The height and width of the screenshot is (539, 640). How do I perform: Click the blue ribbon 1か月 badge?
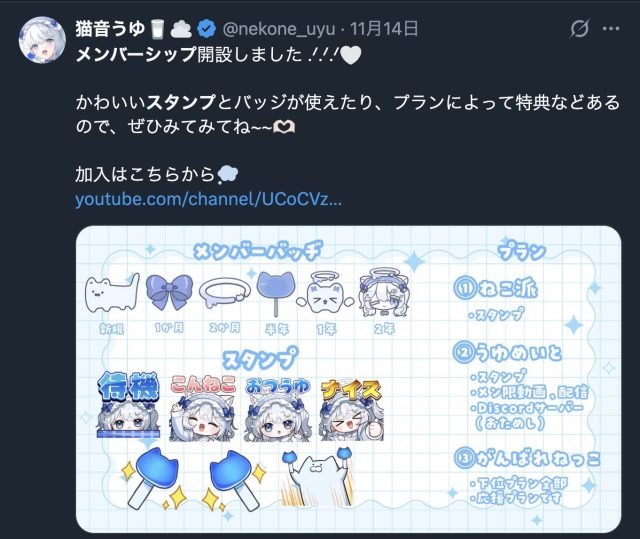pyautogui.click(x=169, y=291)
